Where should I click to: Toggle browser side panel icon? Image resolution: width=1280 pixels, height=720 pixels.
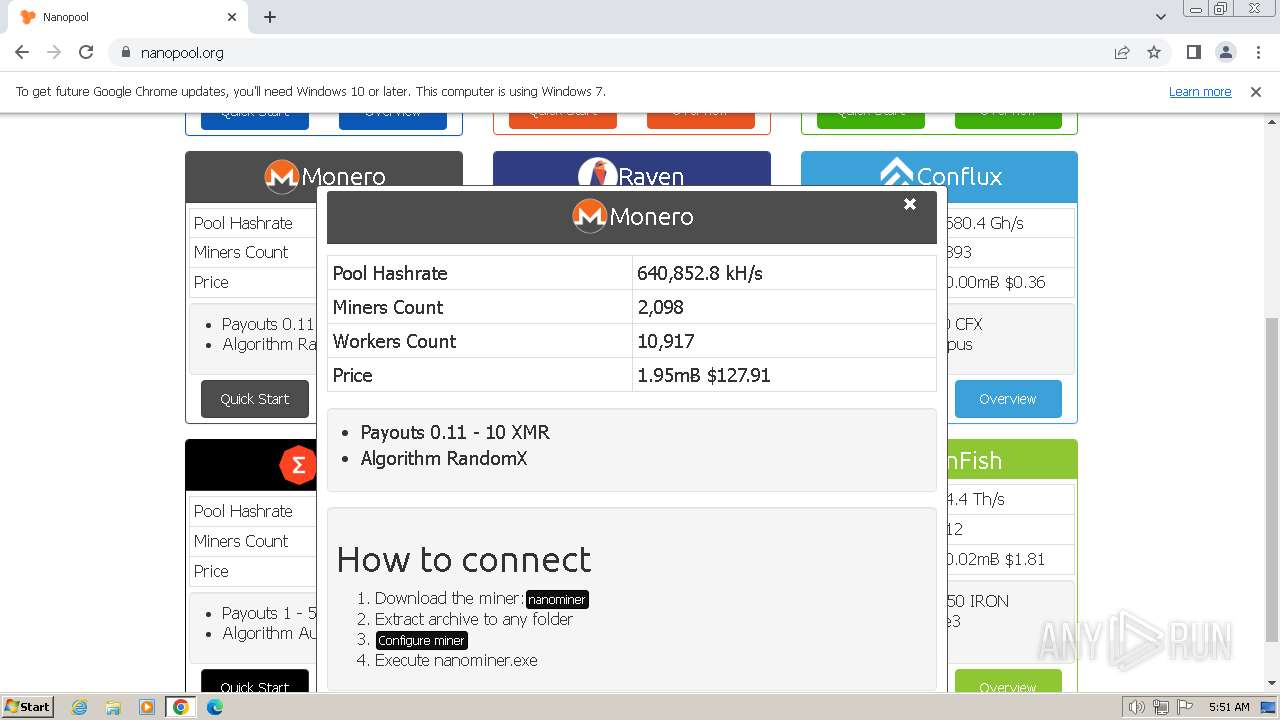1193,52
